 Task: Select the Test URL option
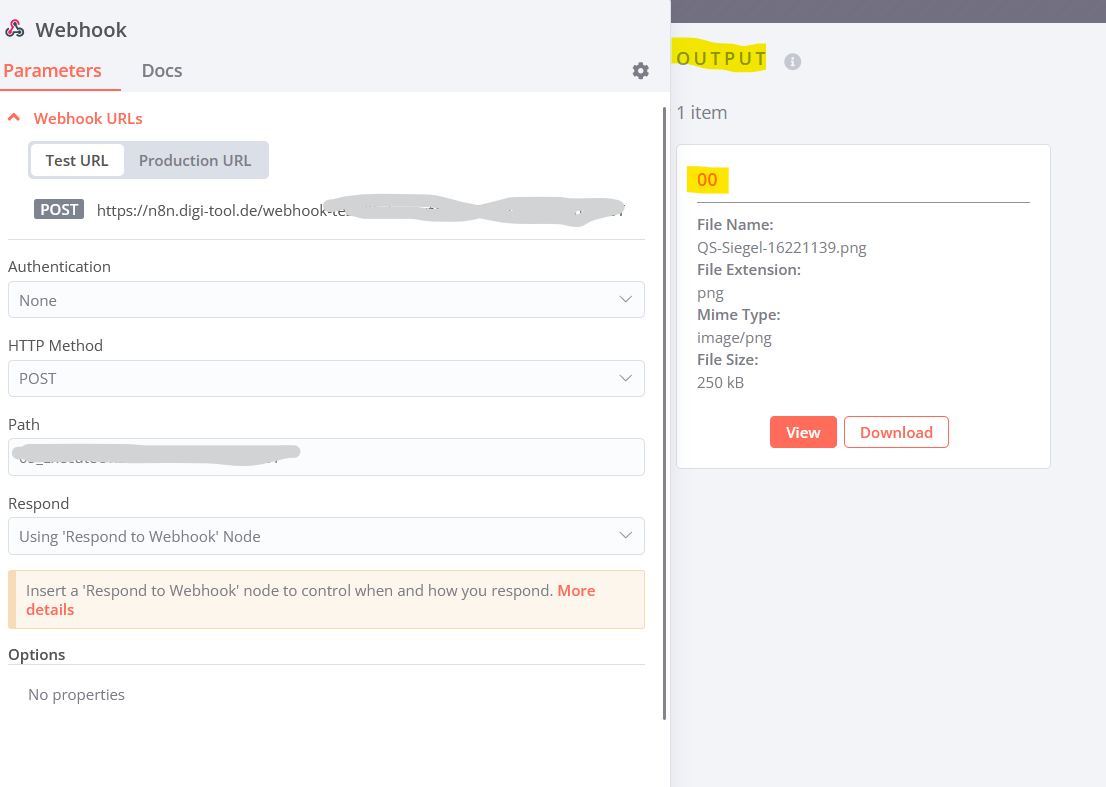tap(77, 160)
